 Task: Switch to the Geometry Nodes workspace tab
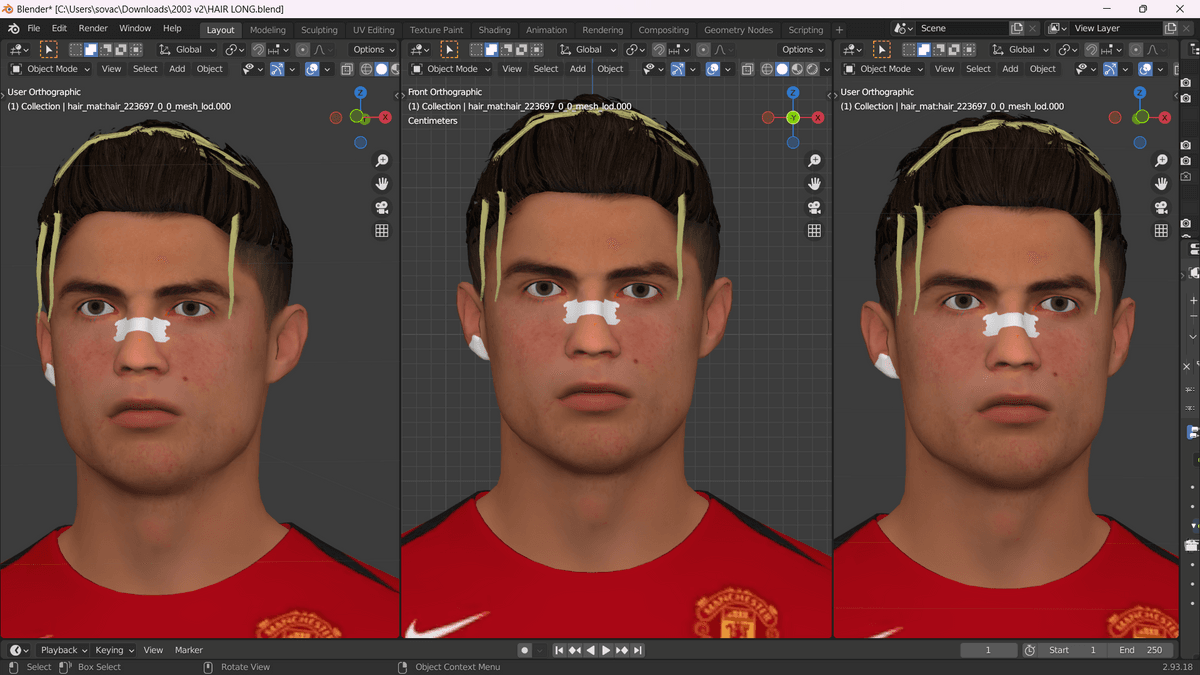point(739,30)
